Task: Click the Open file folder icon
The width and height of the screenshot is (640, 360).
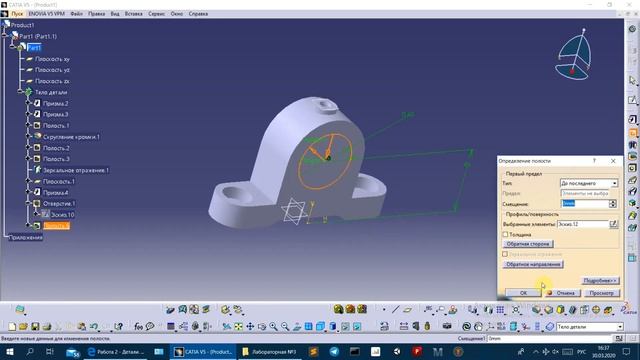Action: tap(24, 326)
